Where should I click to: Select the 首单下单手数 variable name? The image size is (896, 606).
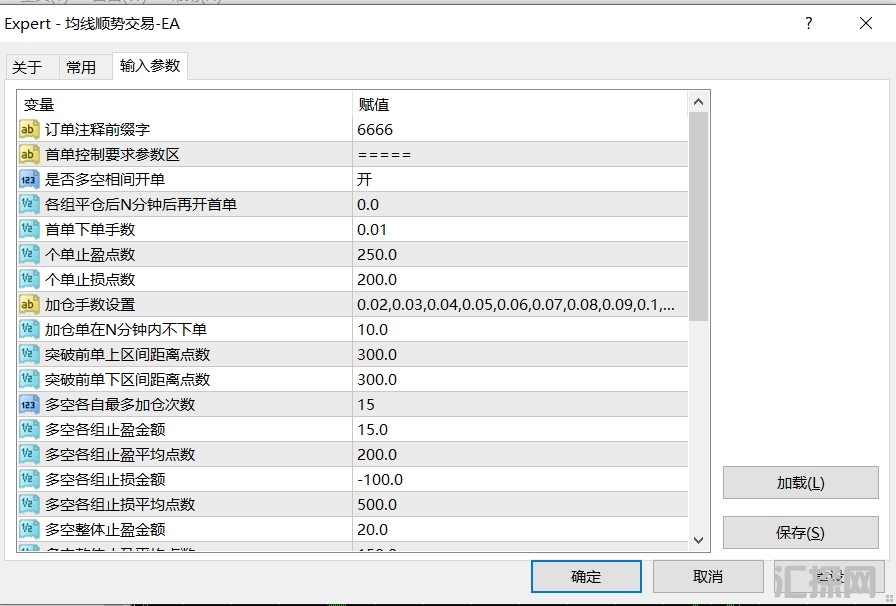[90, 230]
